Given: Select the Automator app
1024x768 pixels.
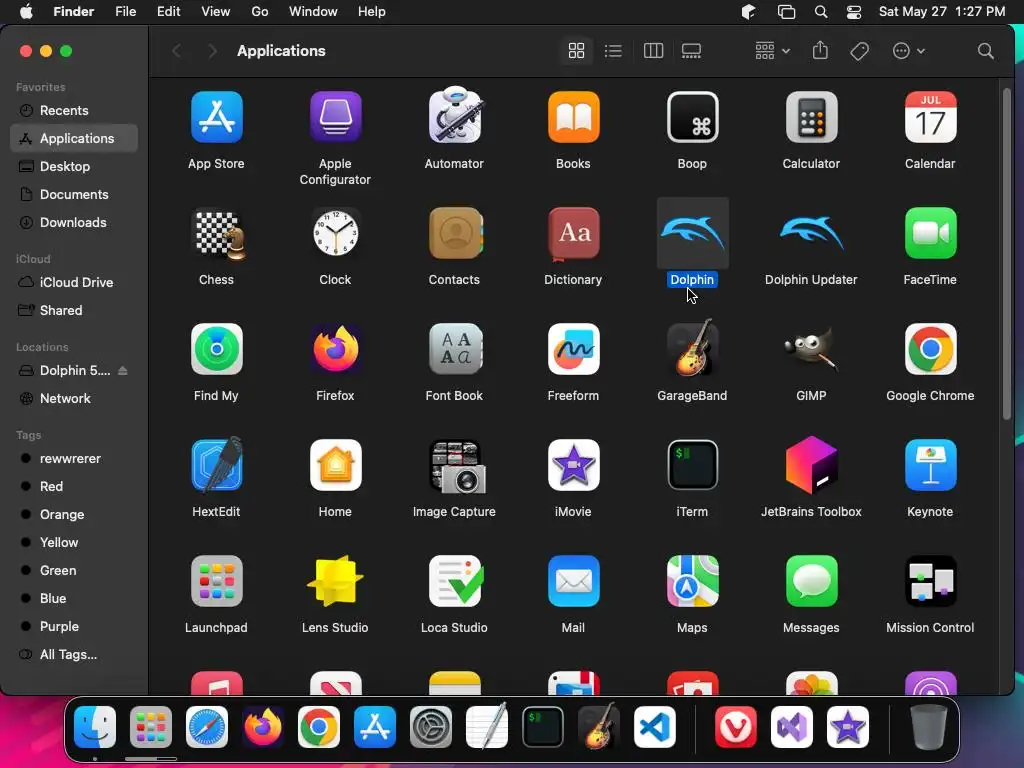Looking at the screenshot, I should tap(455, 116).
